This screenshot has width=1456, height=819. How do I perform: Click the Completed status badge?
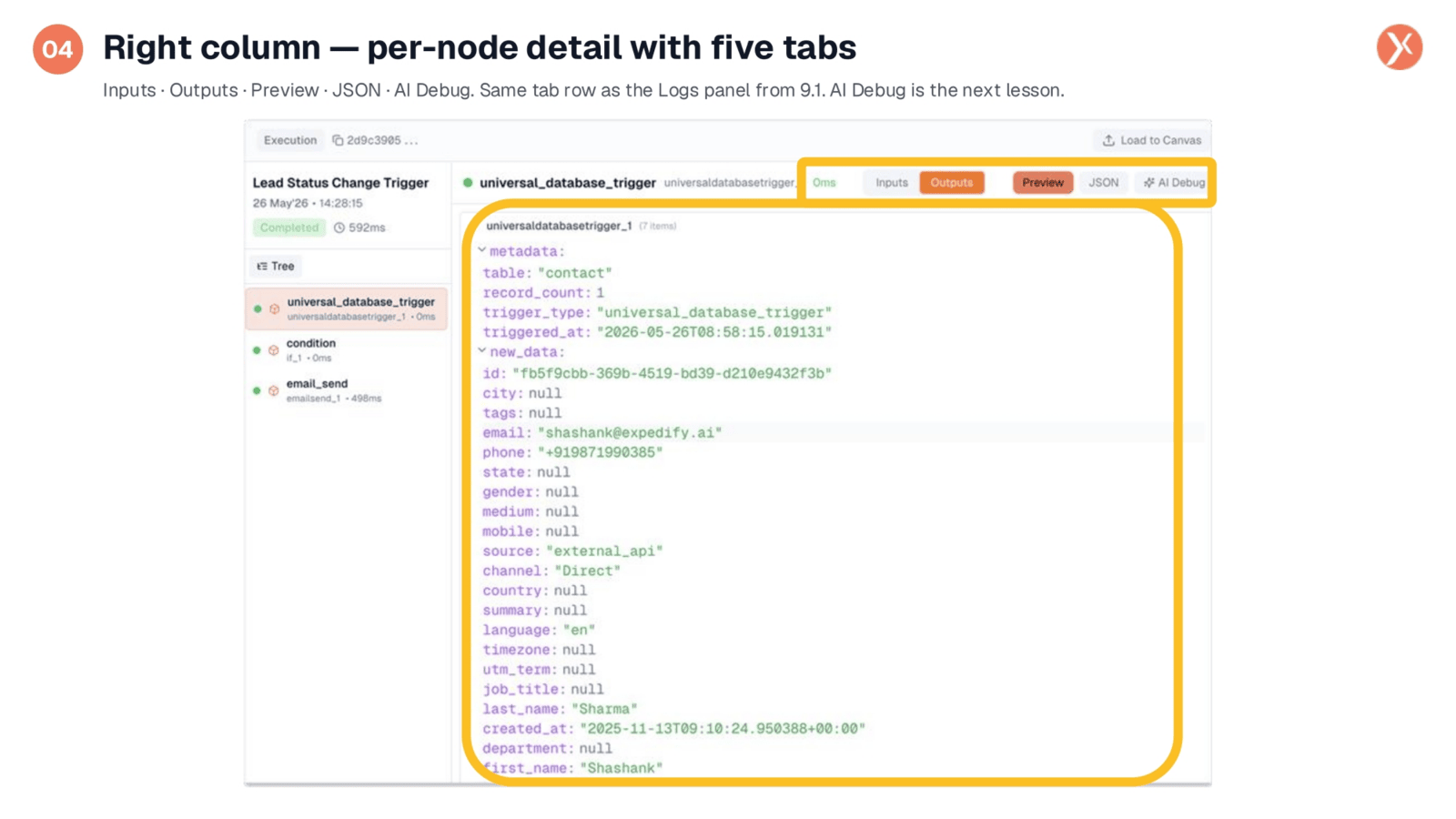click(x=289, y=227)
